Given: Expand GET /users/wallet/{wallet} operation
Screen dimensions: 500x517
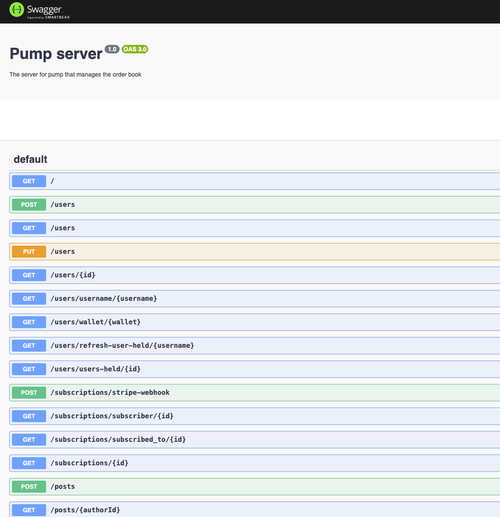Looking at the screenshot, I should click(255, 322).
